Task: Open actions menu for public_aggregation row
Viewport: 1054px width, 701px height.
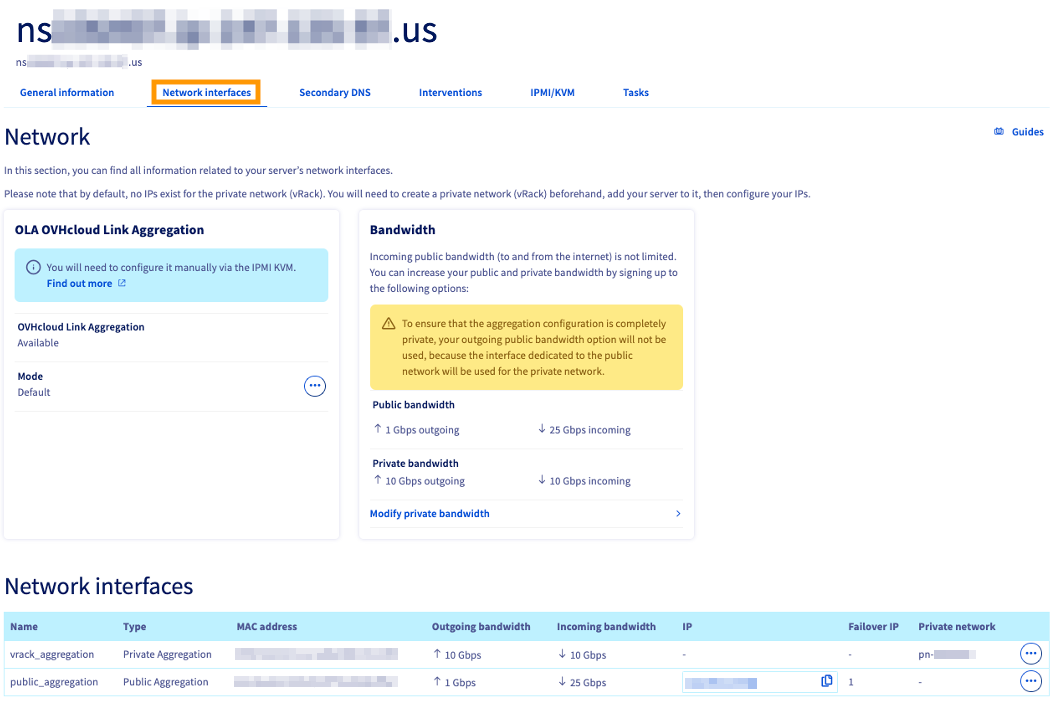Action: pos(1030,681)
